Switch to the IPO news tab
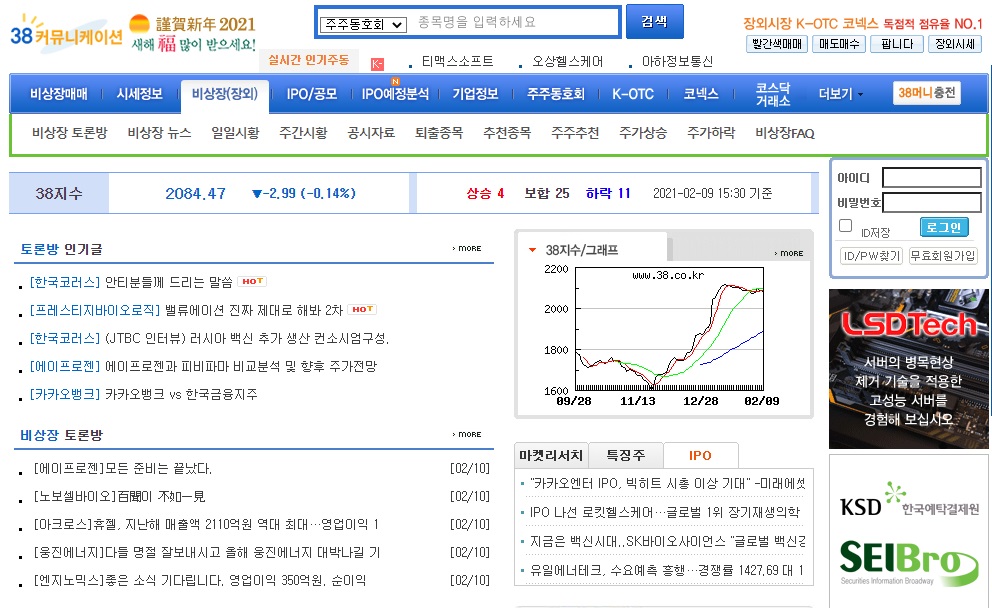 coord(700,455)
